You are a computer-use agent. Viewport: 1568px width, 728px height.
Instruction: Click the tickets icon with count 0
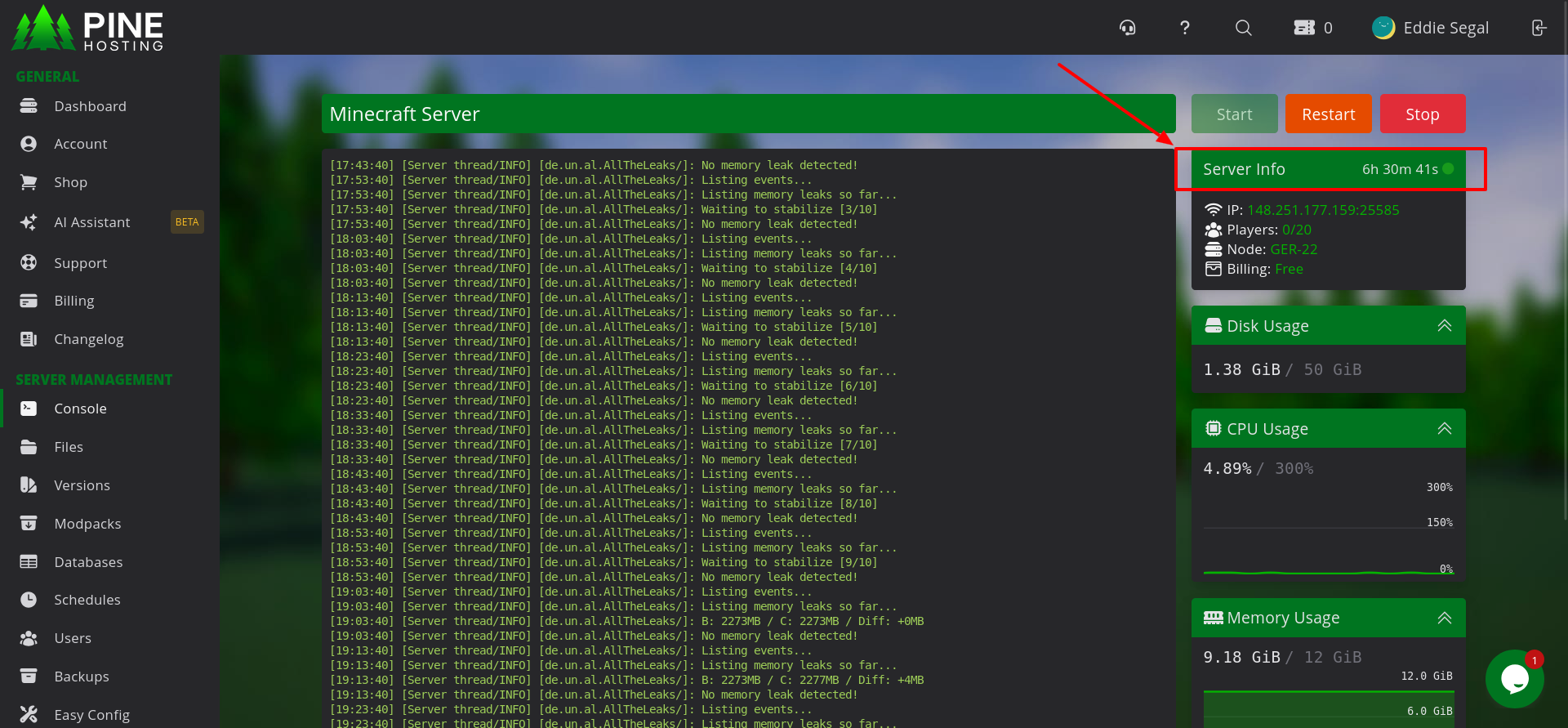(1313, 28)
